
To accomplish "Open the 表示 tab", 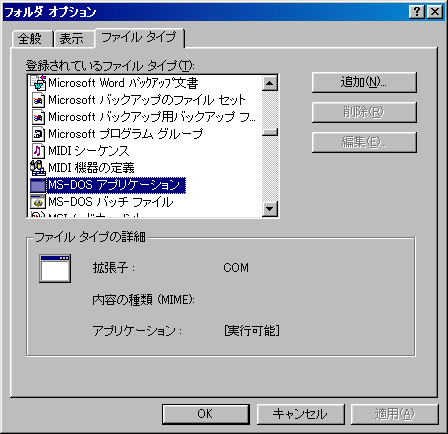I will tap(72, 39).
